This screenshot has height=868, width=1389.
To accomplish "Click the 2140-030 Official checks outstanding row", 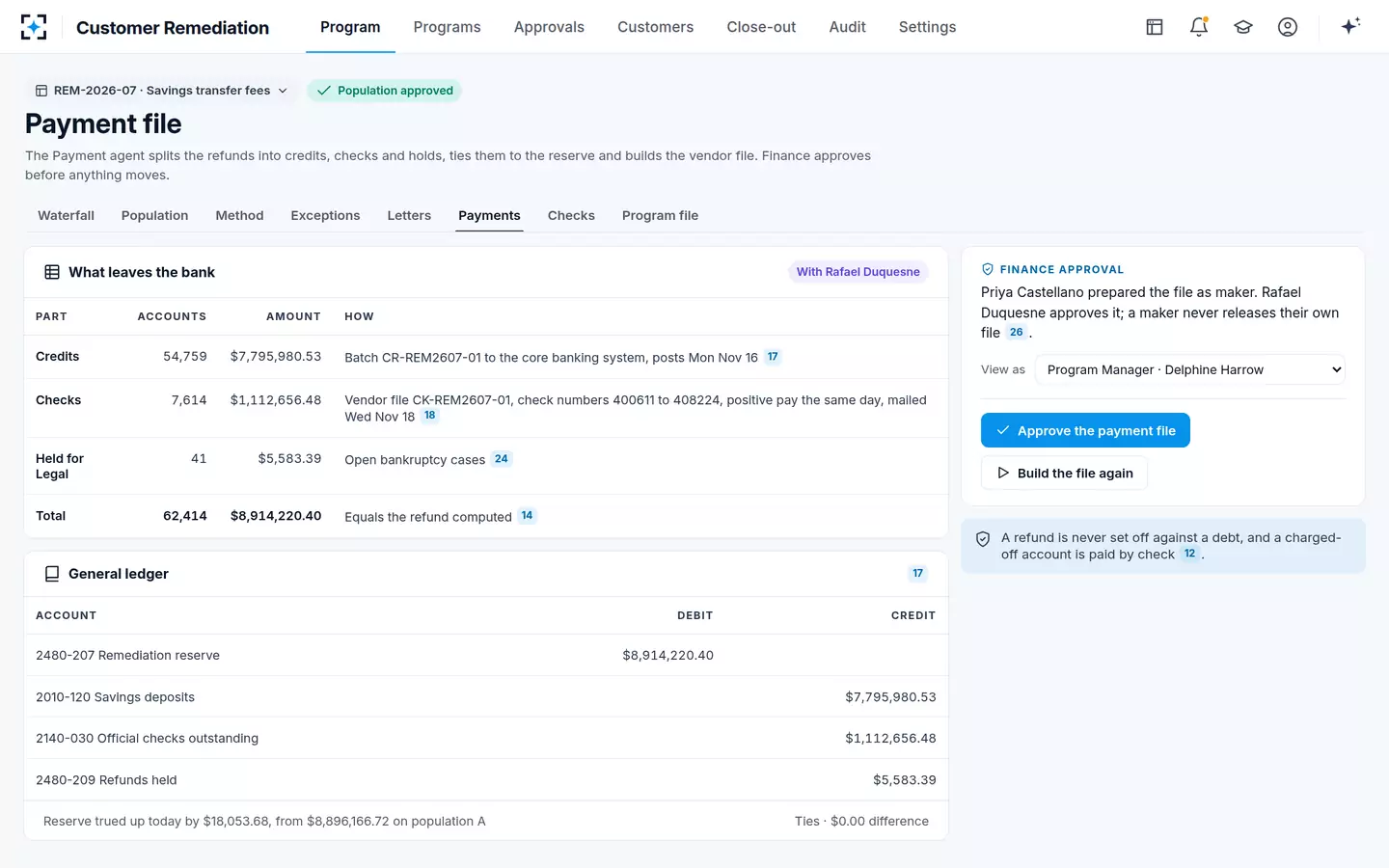I will [x=486, y=738].
